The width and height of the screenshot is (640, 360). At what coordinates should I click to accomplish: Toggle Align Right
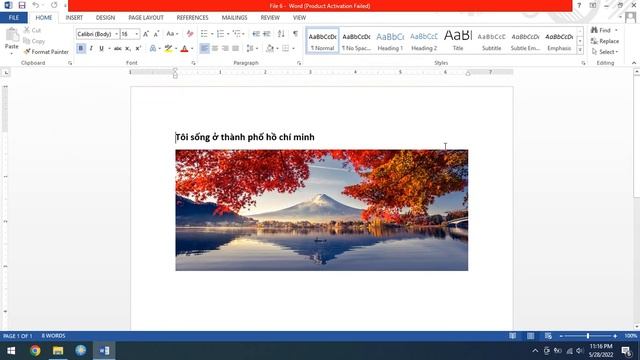225,49
